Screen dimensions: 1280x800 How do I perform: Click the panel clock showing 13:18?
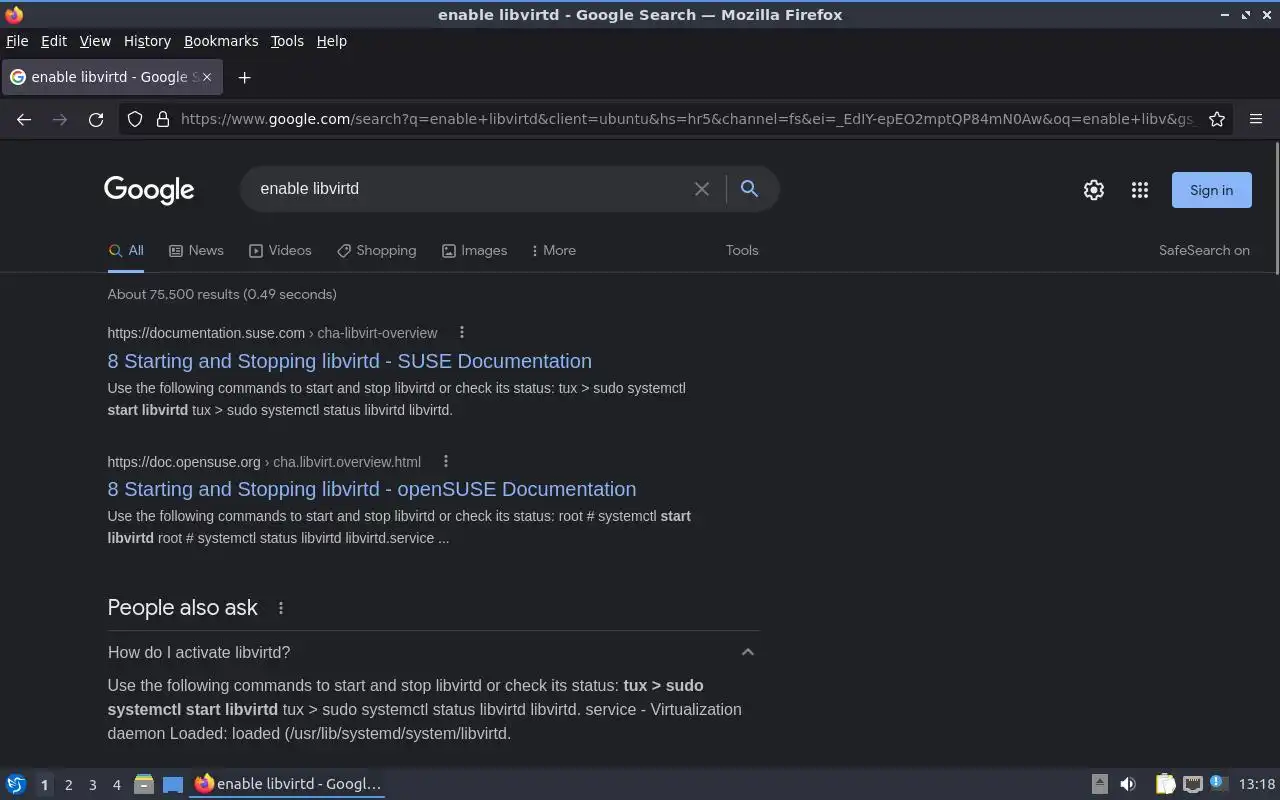[1257, 784]
